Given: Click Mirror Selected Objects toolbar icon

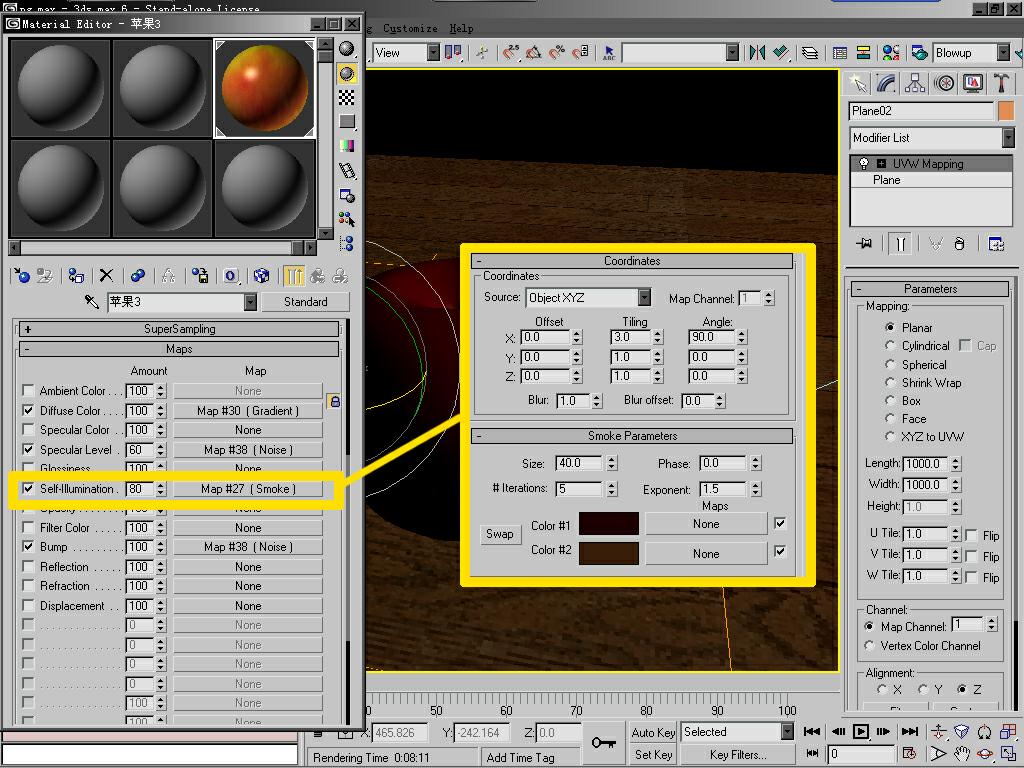Looking at the screenshot, I should pyautogui.click(x=757, y=52).
